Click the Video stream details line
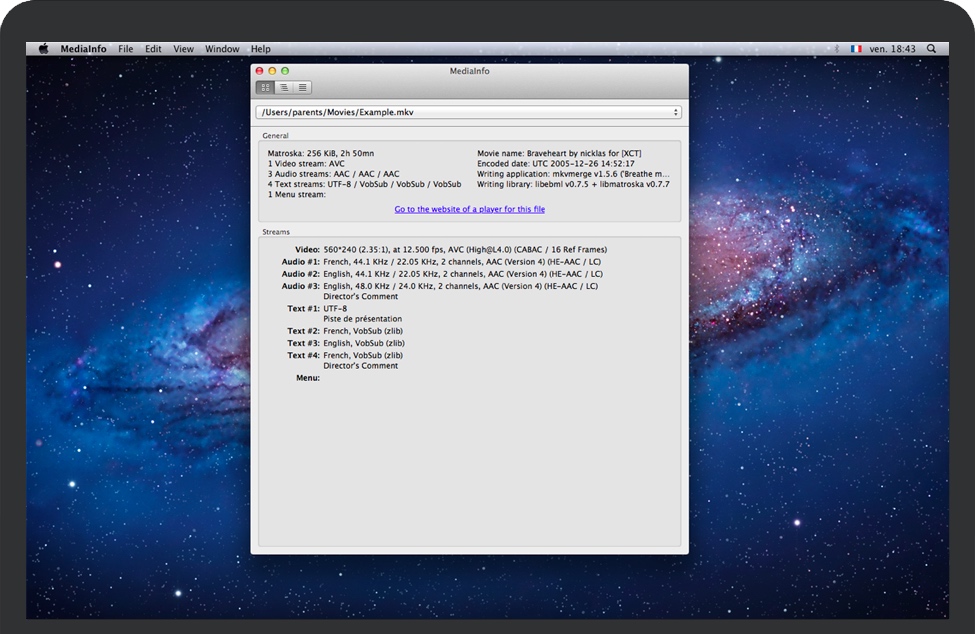The image size is (975, 634). (x=464, y=250)
